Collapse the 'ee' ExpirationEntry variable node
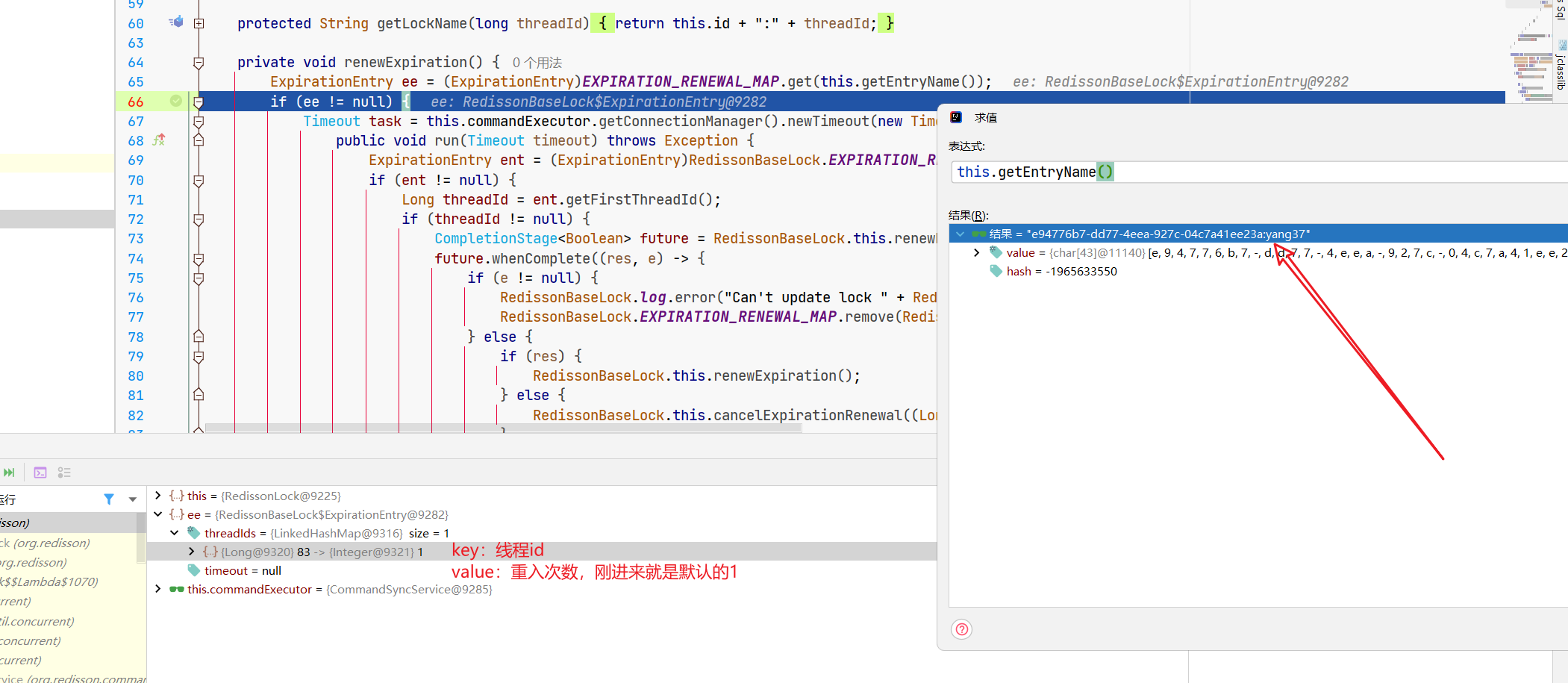The image size is (1568, 683). (157, 514)
